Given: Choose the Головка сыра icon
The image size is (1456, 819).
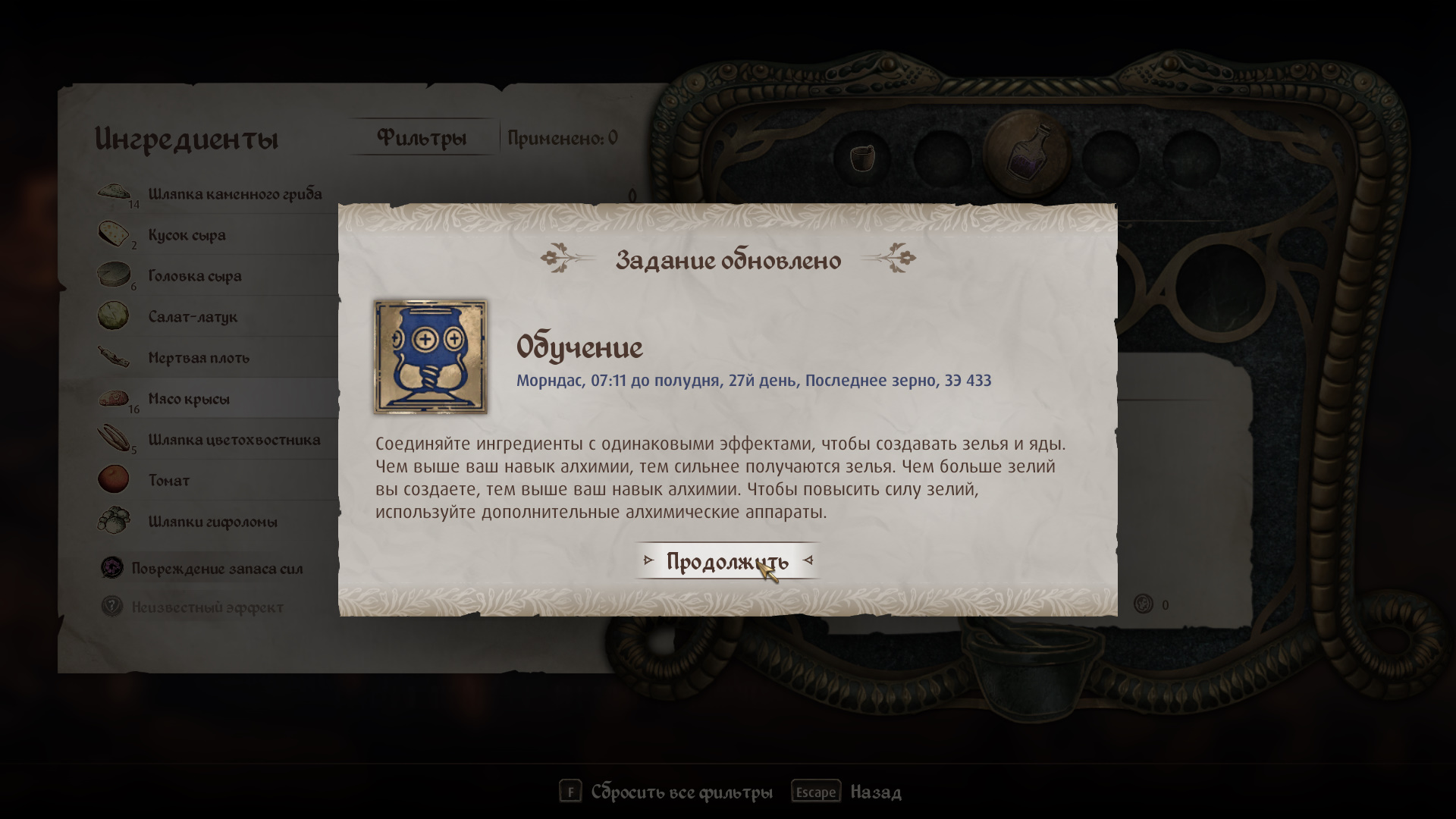Looking at the screenshot, I should [114, 275].
